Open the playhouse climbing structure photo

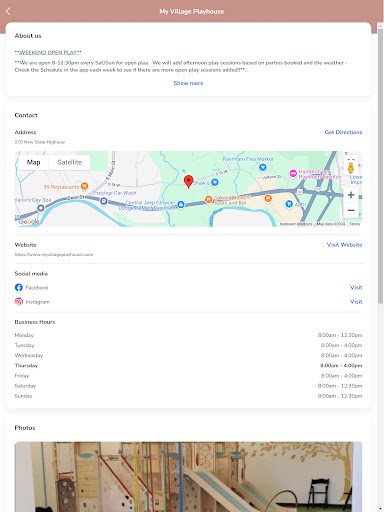[188, 477]
